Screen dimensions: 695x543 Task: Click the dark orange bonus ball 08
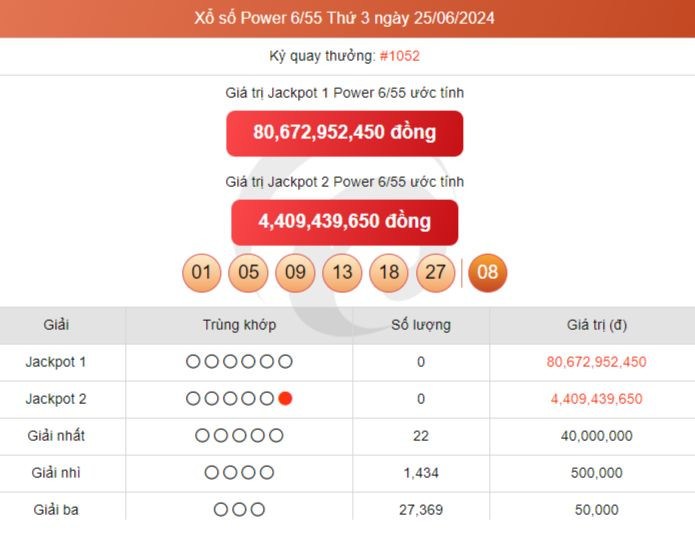[487, 272]
